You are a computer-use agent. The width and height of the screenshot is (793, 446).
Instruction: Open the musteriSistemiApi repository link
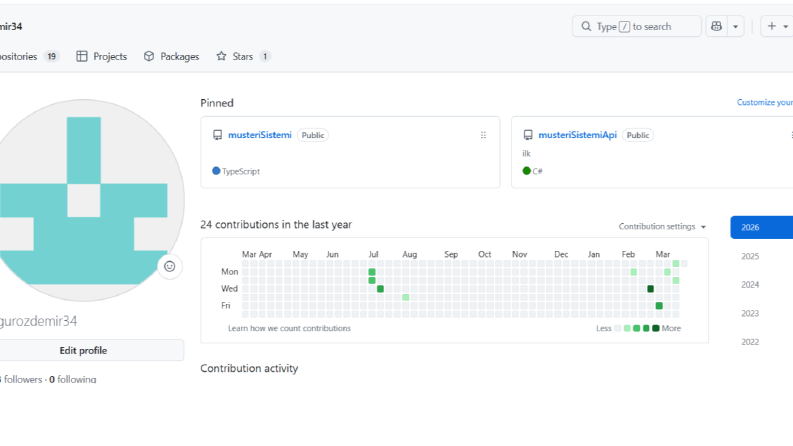[578, 135]
